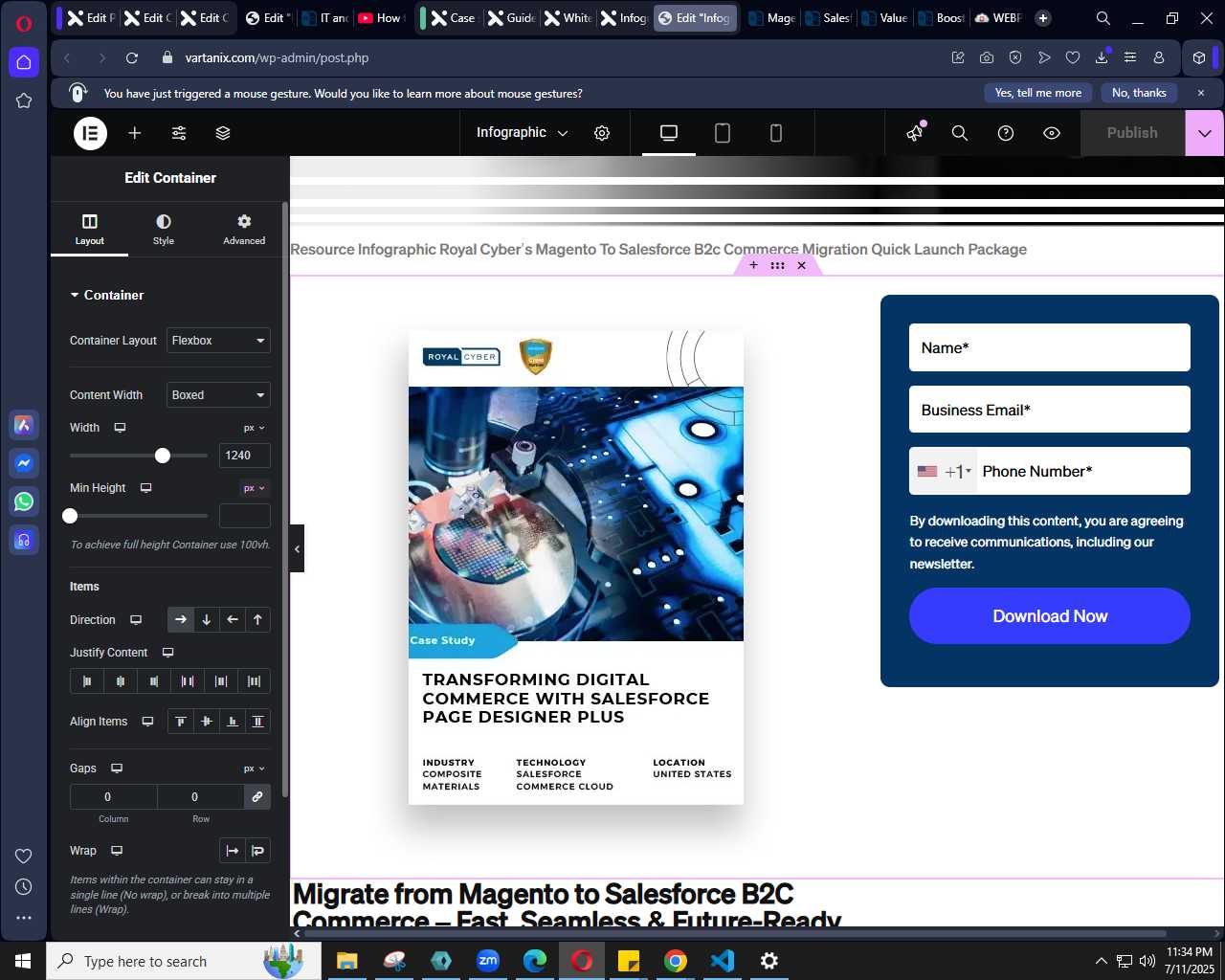Open the +1 country code dropdown
The width and height of the screenshot is (1225, 980).
(944, 472)
